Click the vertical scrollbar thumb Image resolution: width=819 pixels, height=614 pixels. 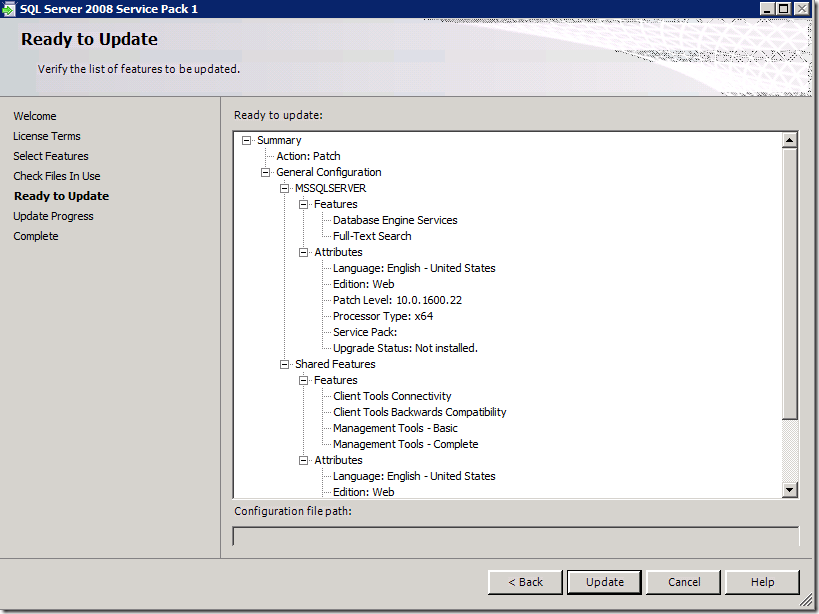pyautogui.click(x=789, y=284)
